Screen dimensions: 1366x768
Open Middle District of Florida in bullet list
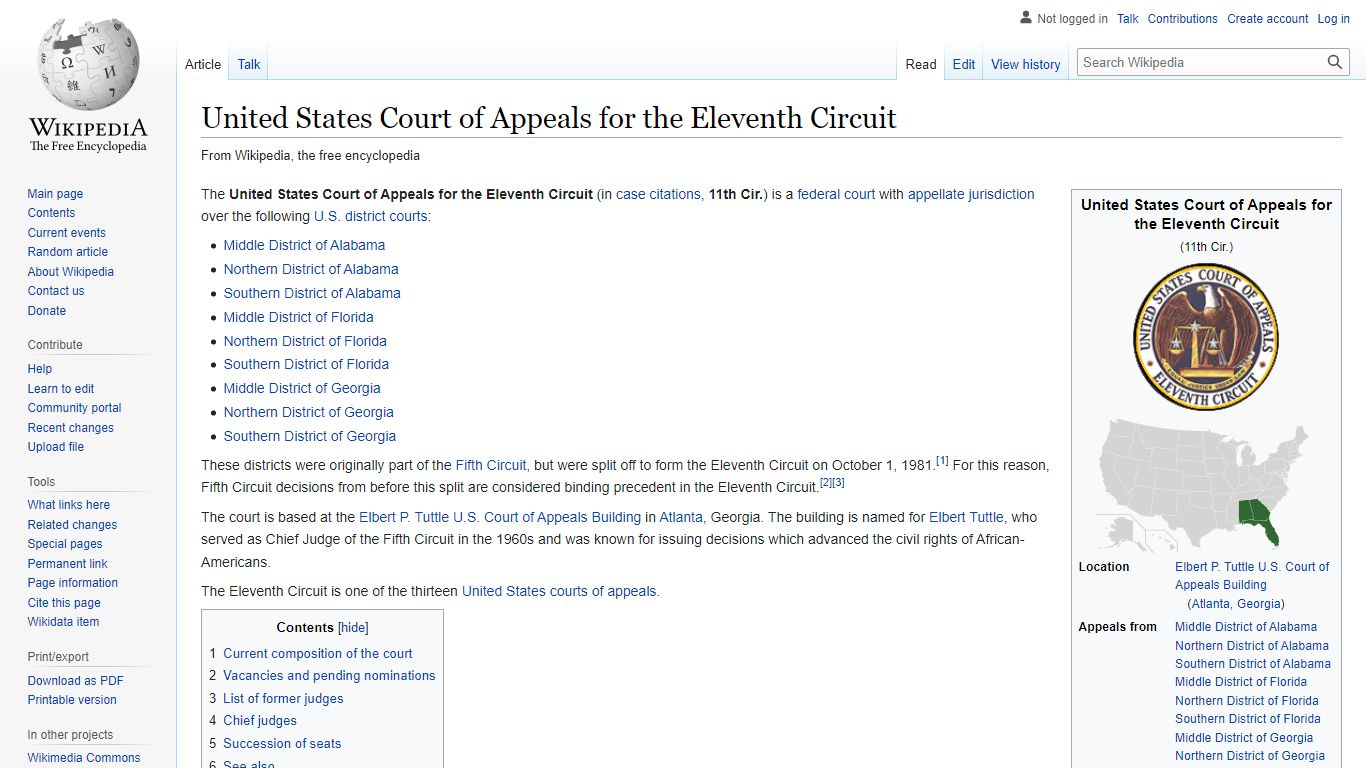point(298,317)
